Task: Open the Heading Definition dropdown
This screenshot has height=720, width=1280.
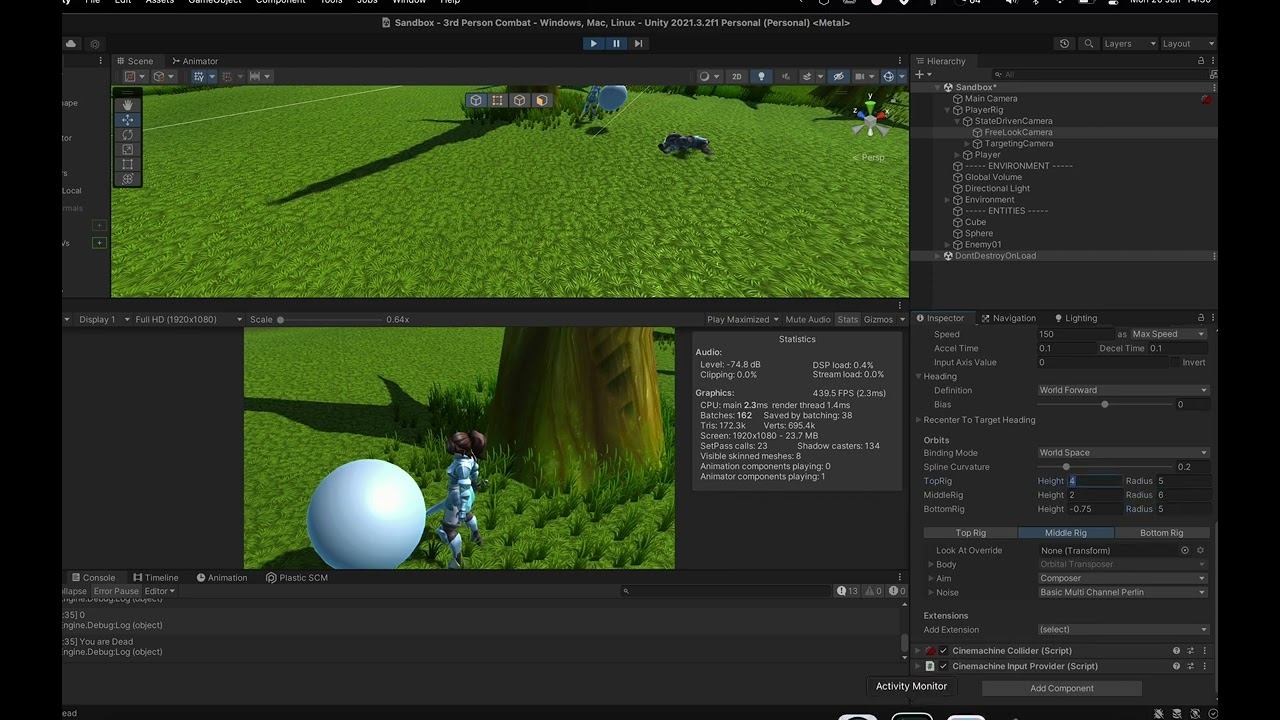Action: 1123,390
